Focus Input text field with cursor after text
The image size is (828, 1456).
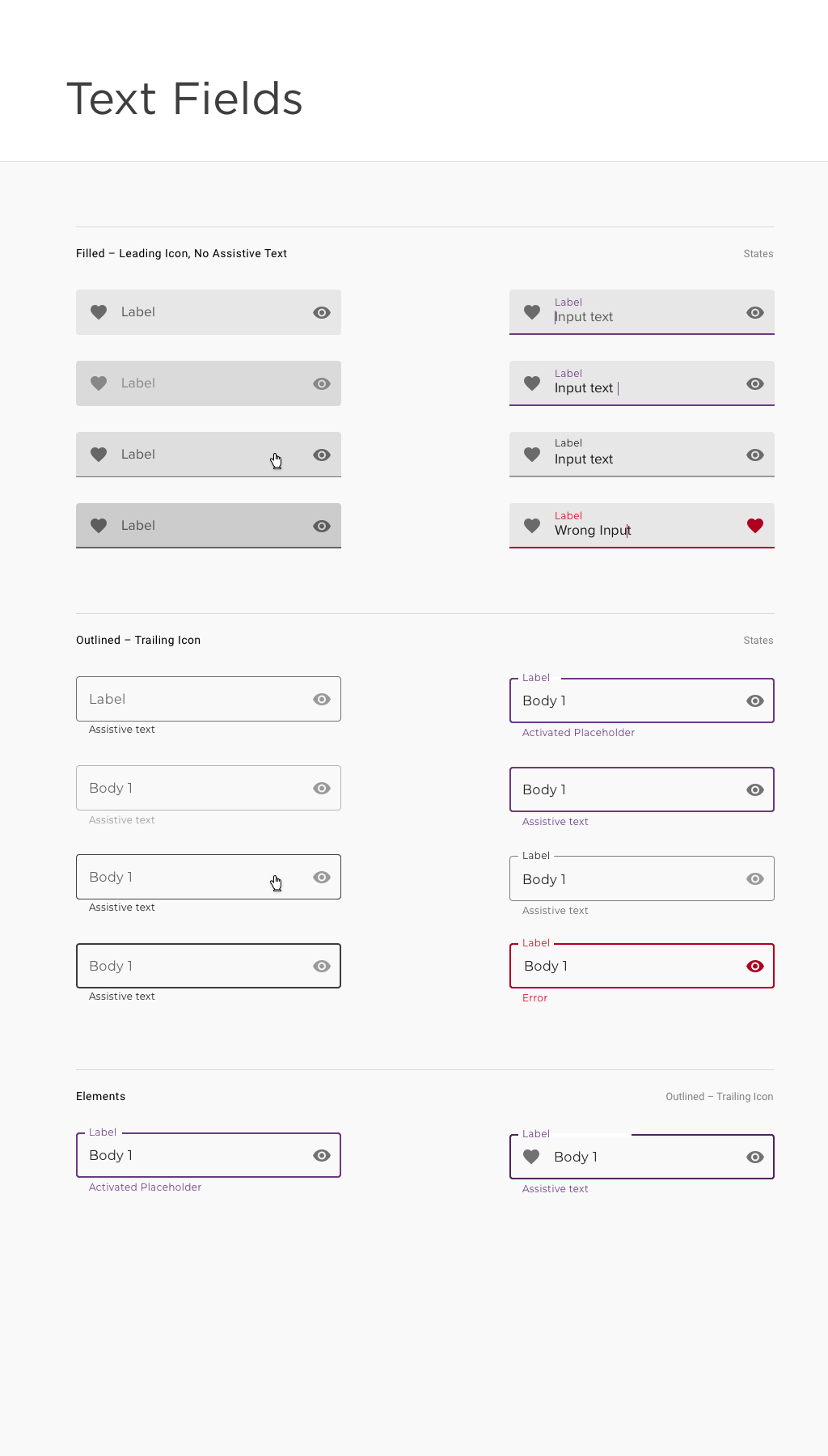click(642, 383)
